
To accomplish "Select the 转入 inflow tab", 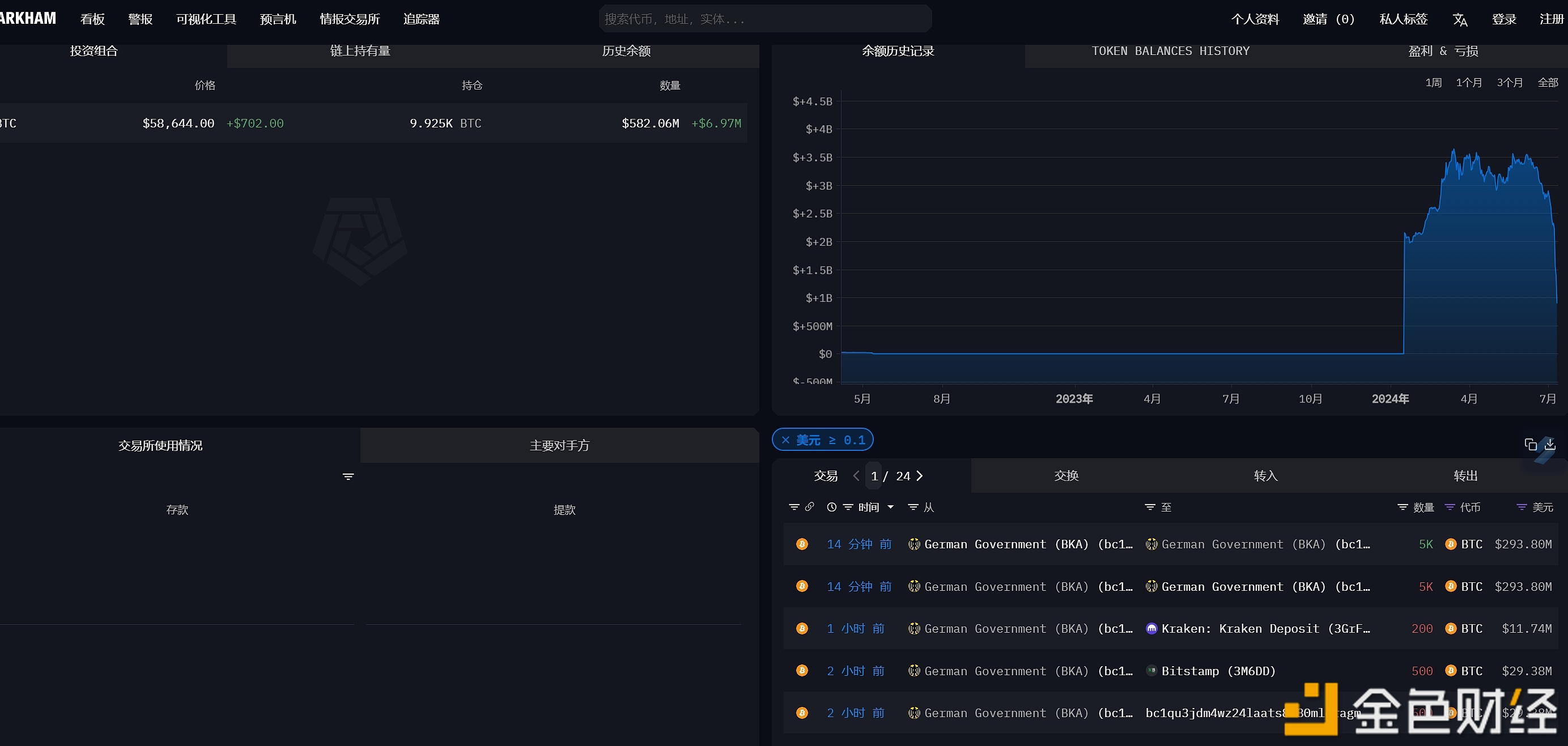I will point(1265,476).
